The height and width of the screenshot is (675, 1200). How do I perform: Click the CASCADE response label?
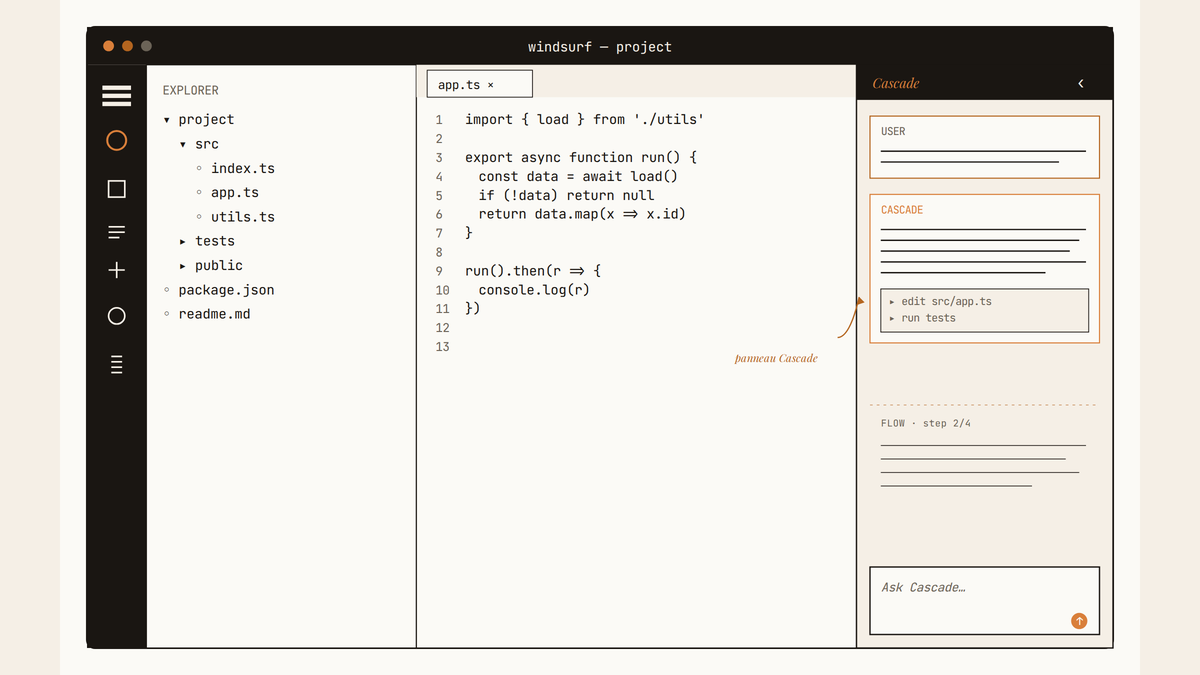coord(902,210)
